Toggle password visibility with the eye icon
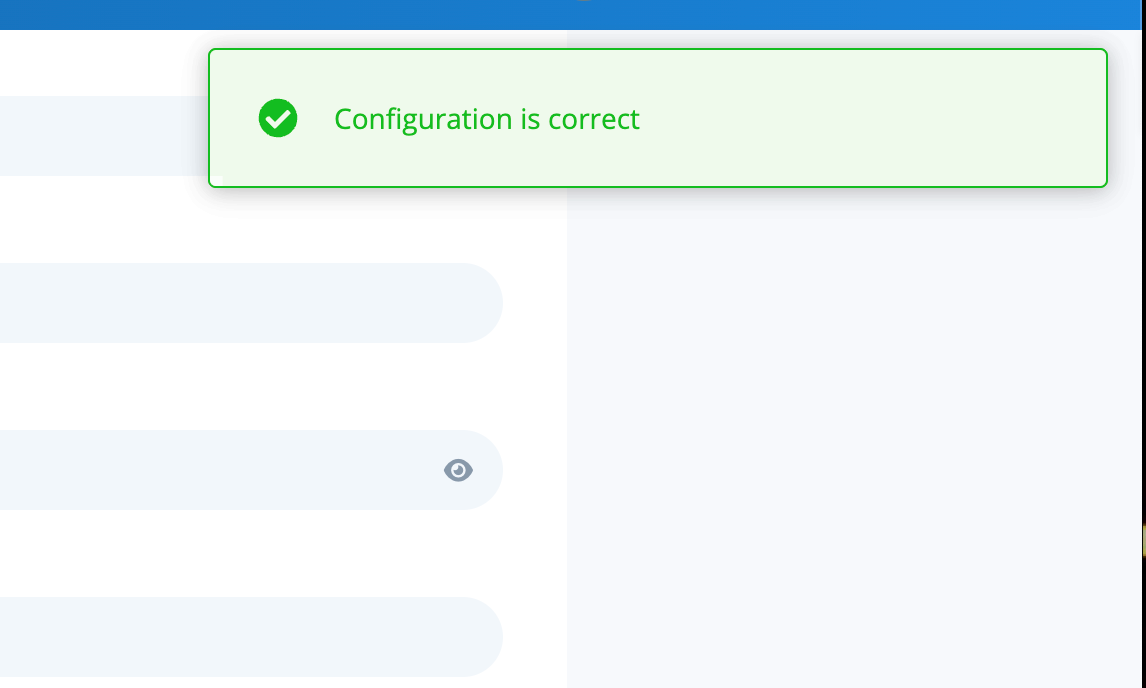Image resolution: width=1146 pixels, height=688 pixels. click(458, 470)
